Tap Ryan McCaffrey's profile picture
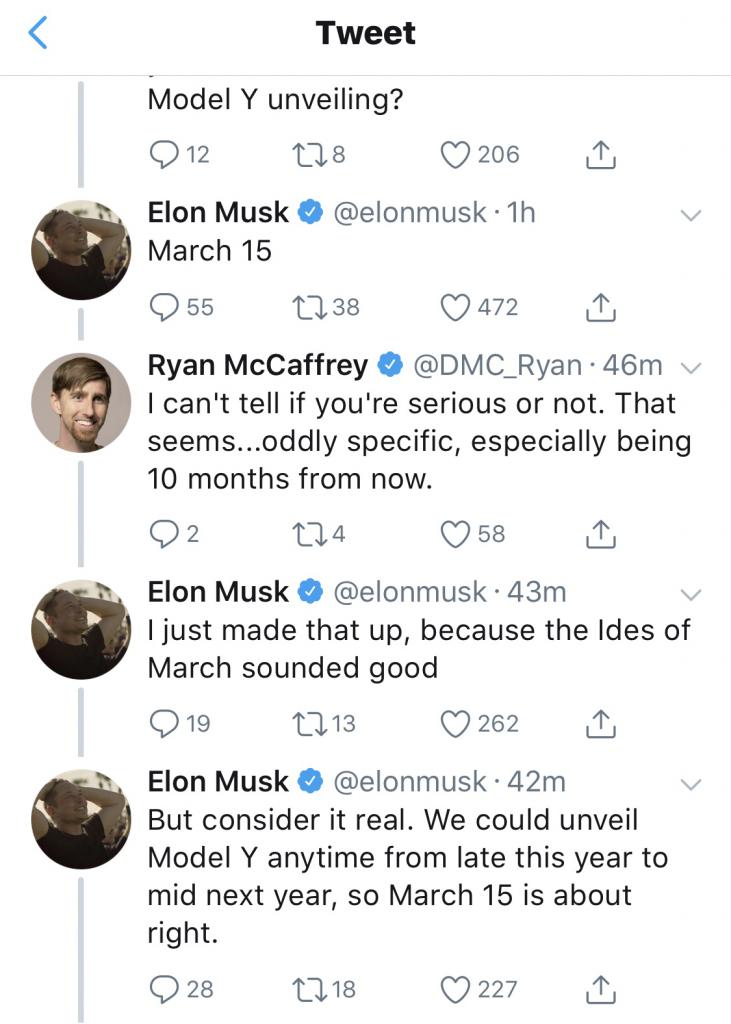This screenshot has height=1024, width=731. pyautogui.click(x=81, y=402)
